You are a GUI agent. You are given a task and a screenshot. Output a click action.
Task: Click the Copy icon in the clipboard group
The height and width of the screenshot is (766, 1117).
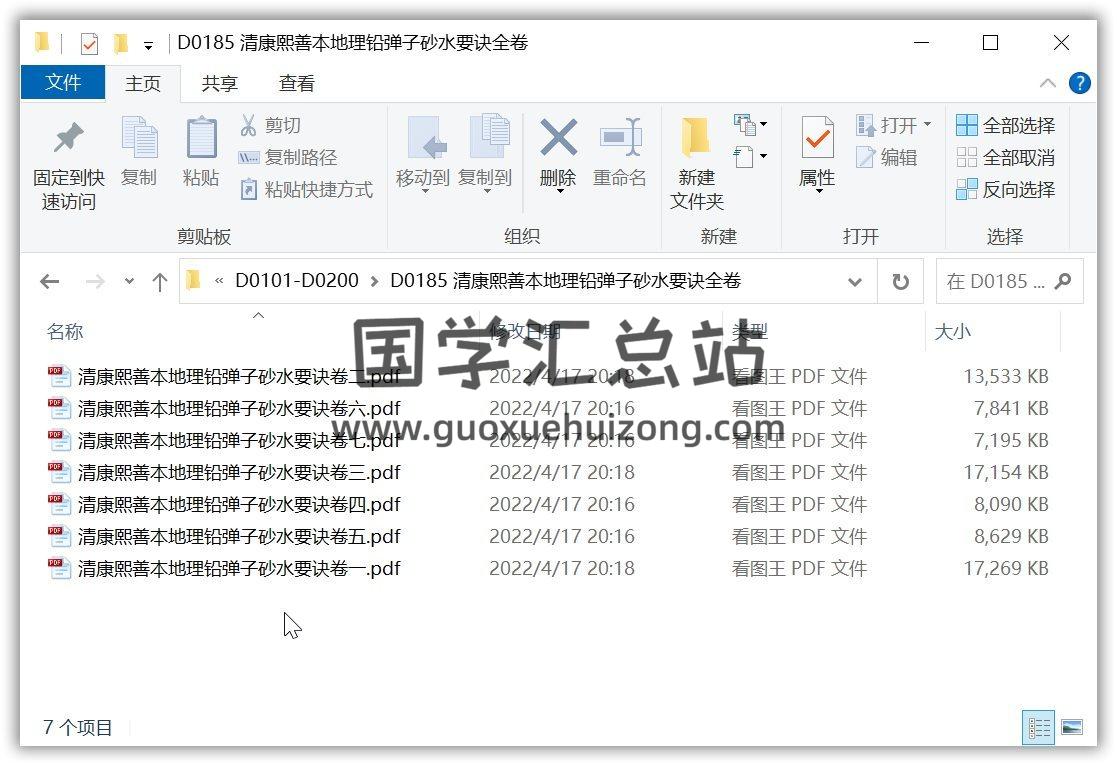(139, 137)
